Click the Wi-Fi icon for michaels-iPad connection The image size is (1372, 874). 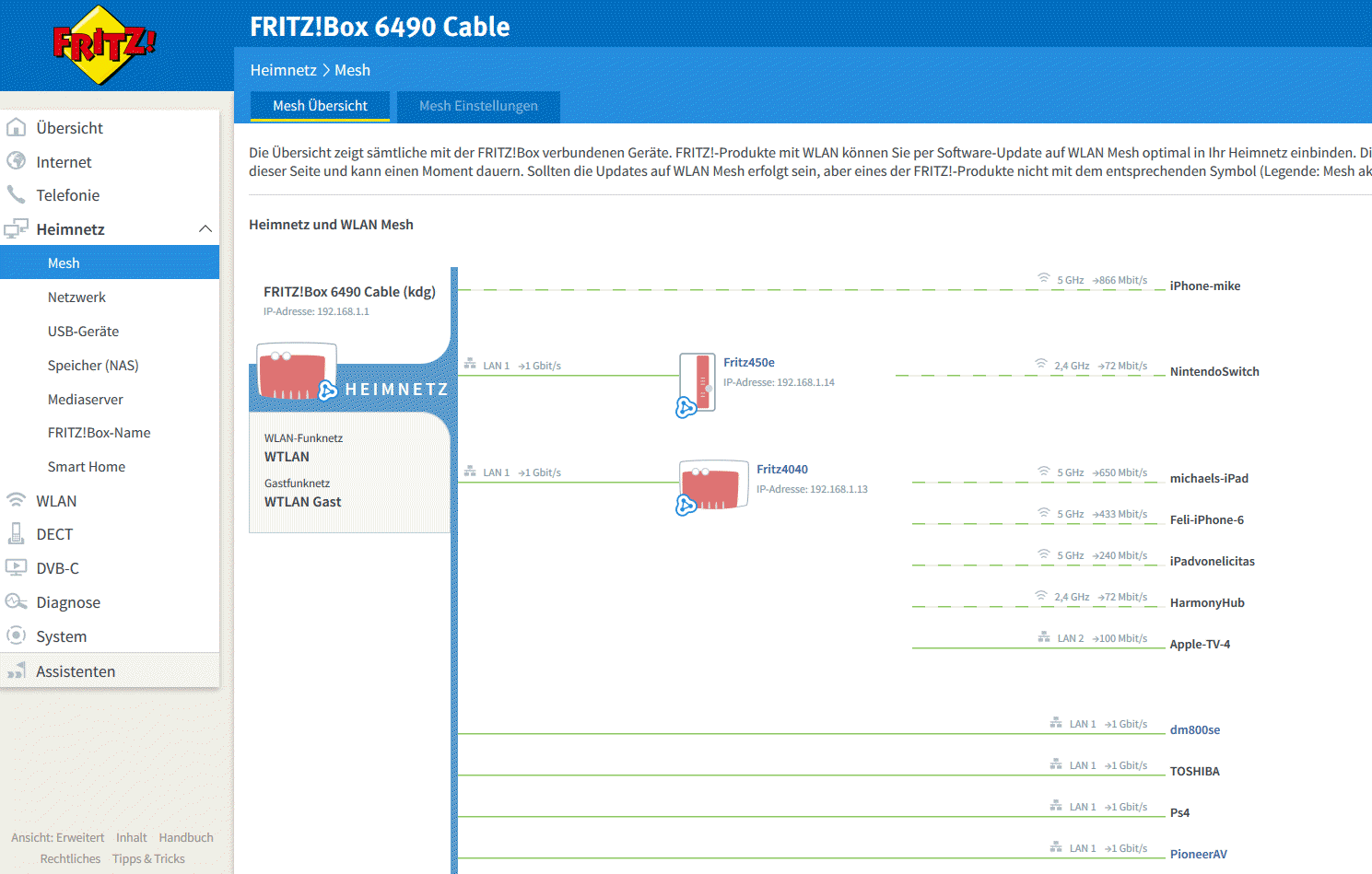click(x=1044, y=471)
